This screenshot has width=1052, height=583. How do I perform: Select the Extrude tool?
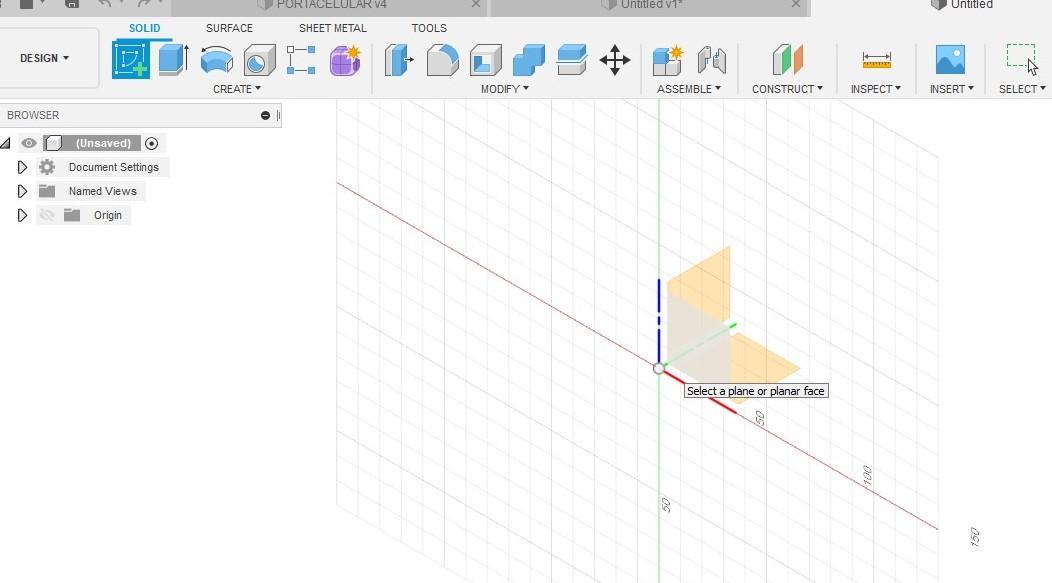tap(173, 59)
